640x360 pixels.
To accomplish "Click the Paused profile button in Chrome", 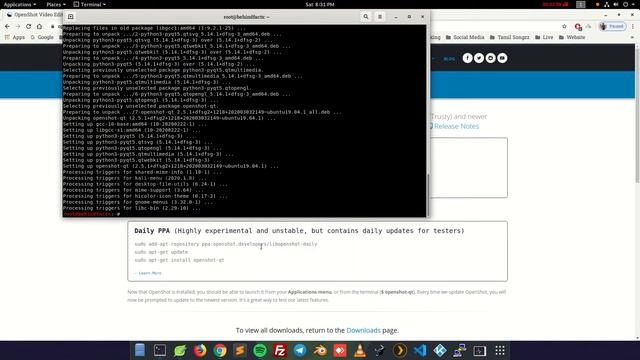I will (x=612, y=26).
